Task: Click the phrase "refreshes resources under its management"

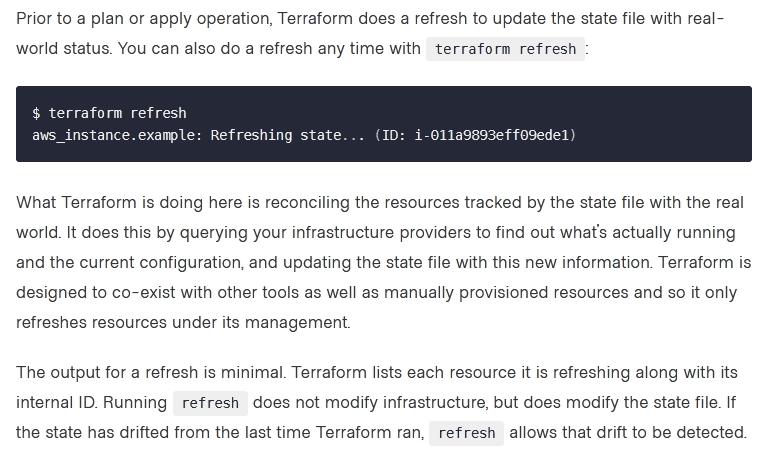Action: [183, 322]
